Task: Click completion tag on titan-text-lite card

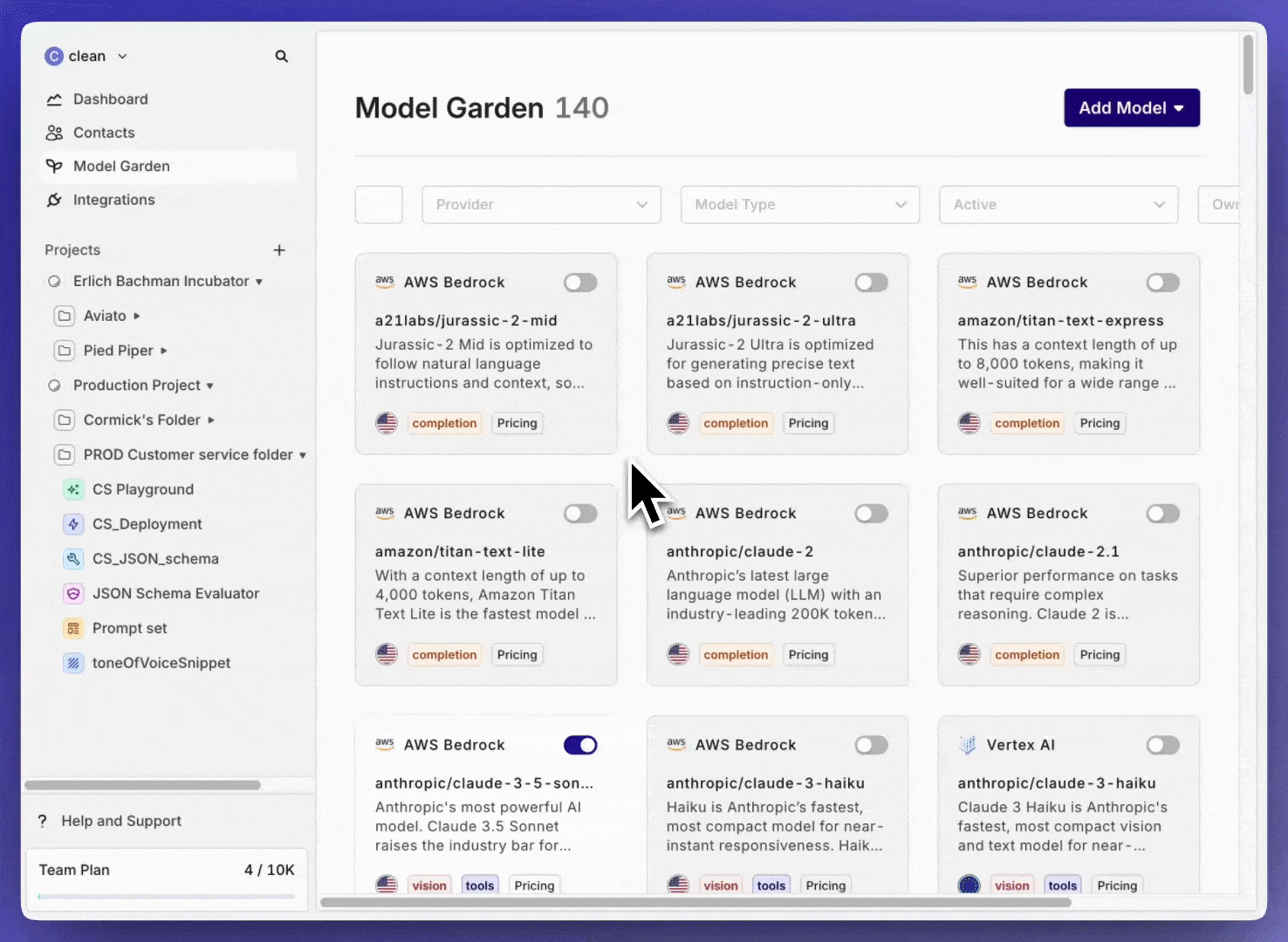Action: pos(444,654)
